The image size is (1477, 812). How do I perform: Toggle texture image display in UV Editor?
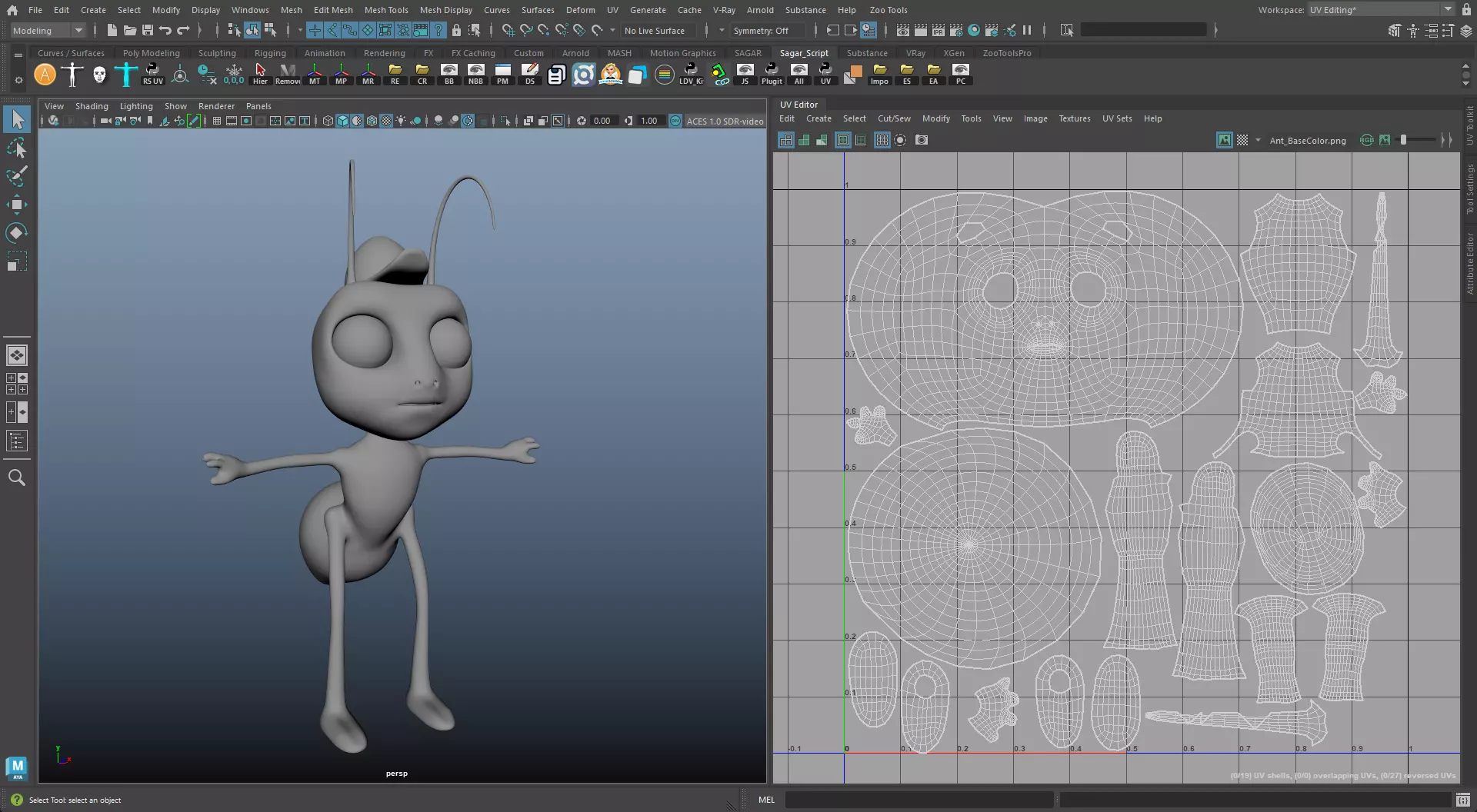click(1224, 140)
